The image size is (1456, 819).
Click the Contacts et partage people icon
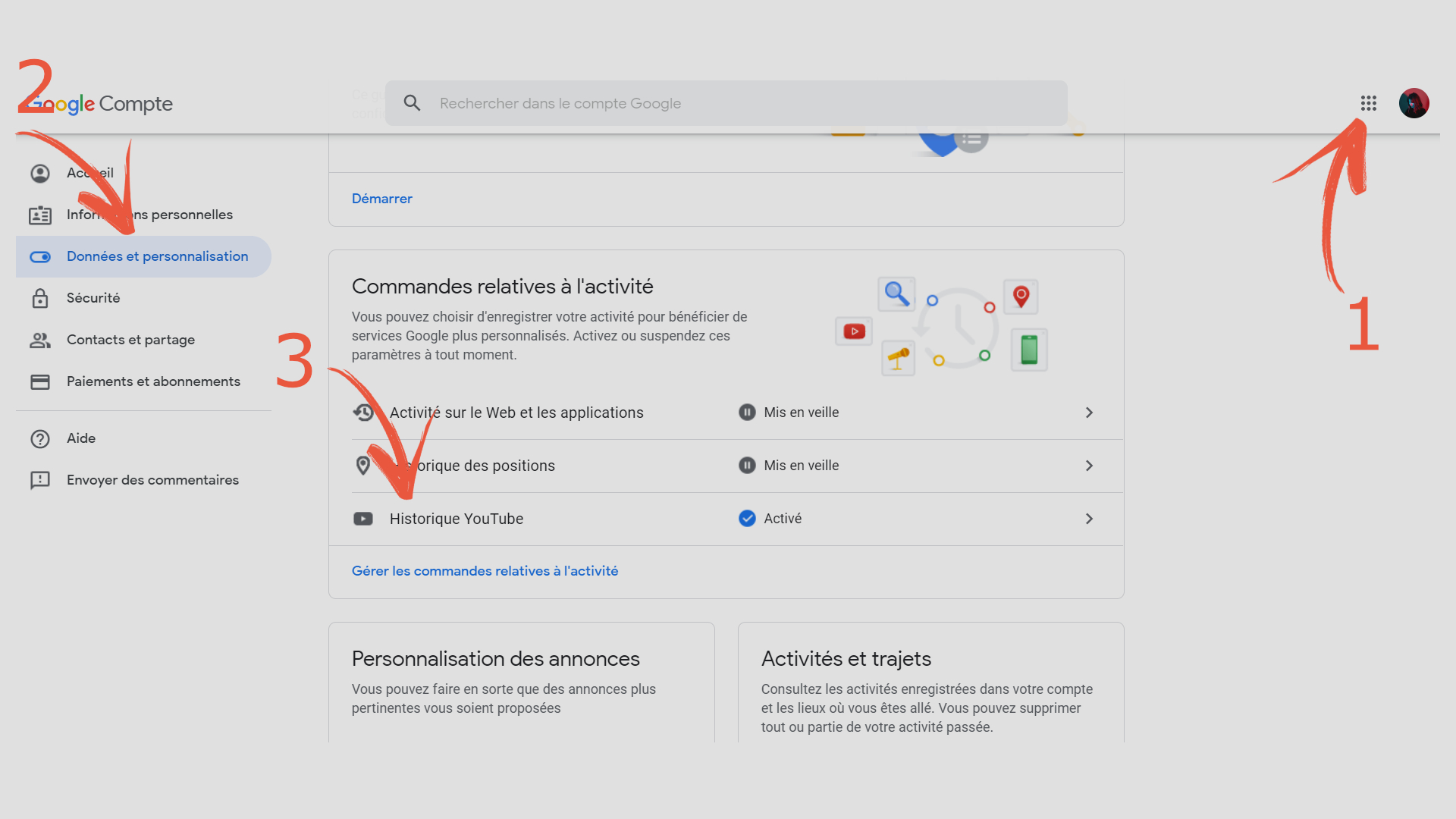click(40, 340)
